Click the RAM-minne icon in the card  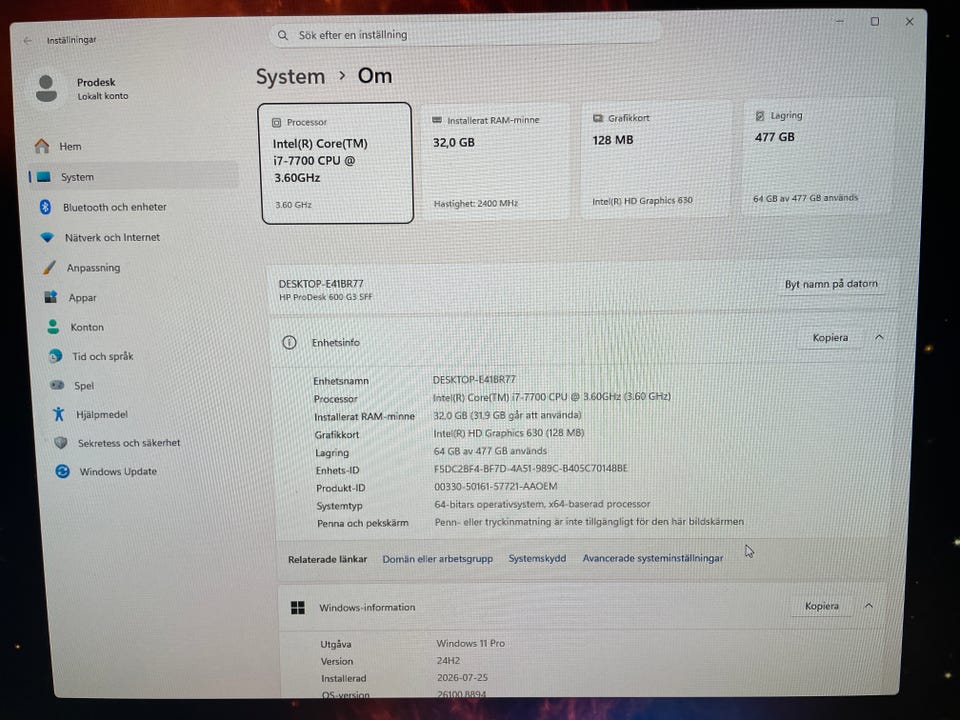tap(437, 120)
